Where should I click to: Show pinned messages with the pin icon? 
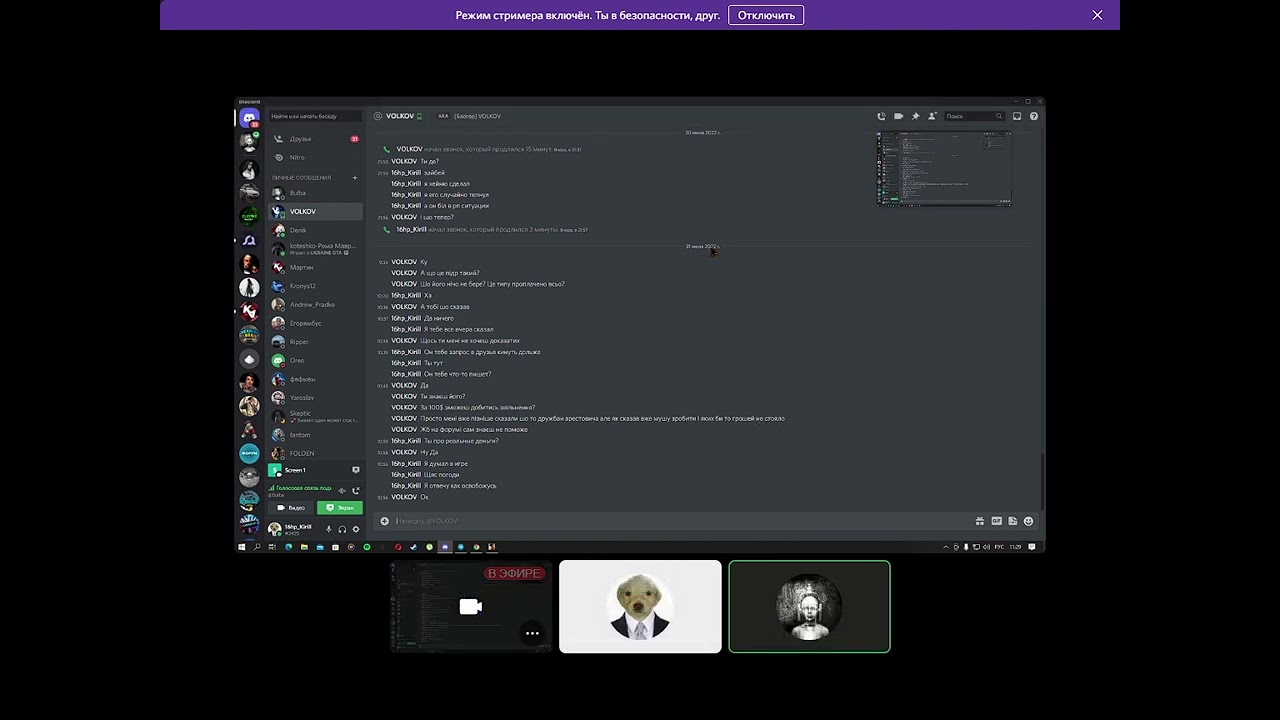click(915, 116)
